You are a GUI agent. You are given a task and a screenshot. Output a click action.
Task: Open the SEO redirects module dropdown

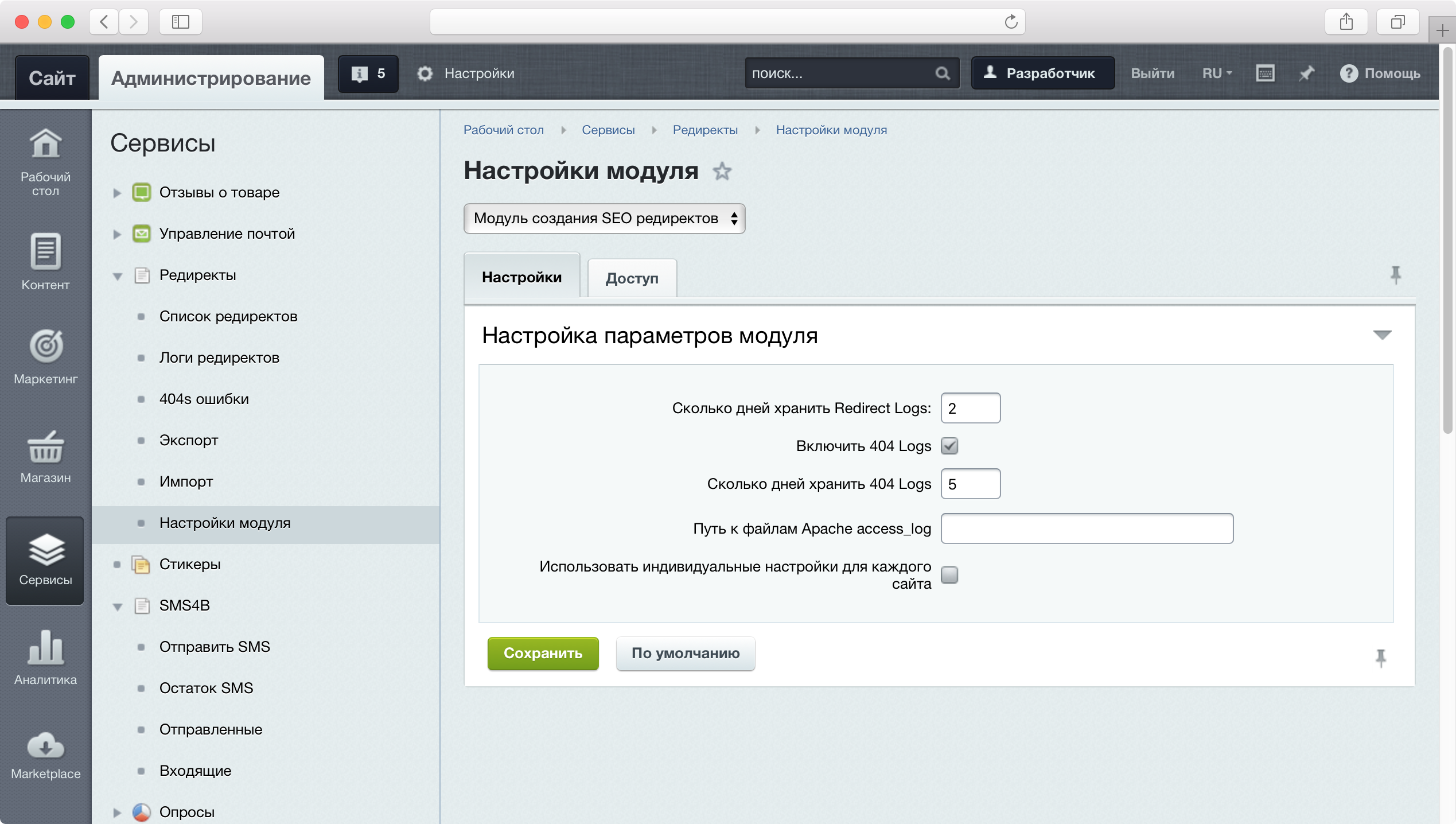pyautogui.click(x=604, y=219)
